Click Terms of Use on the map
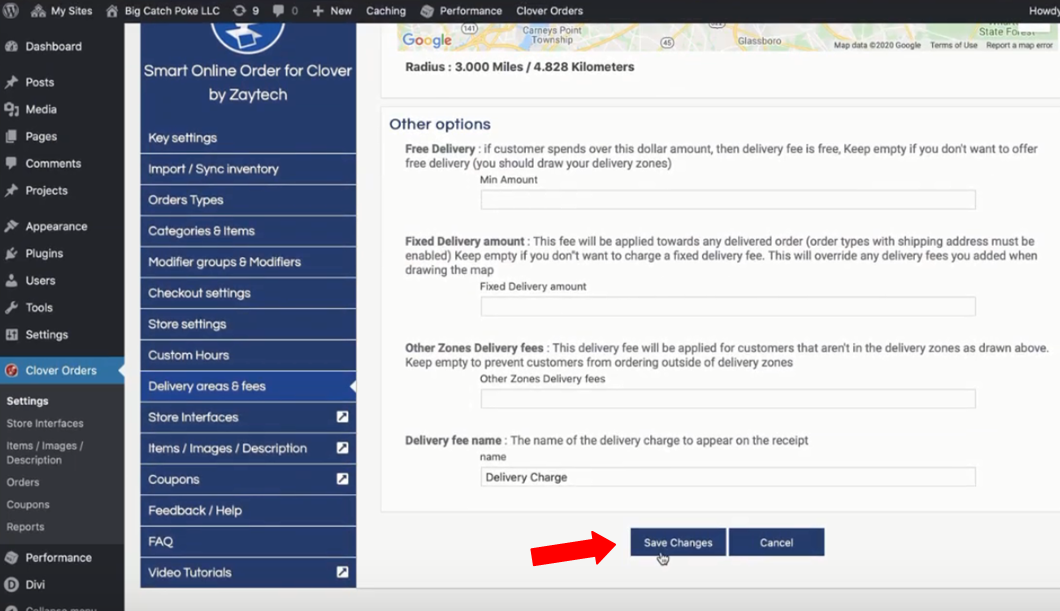Screen dimensions: 1060x611 [953, 45]
